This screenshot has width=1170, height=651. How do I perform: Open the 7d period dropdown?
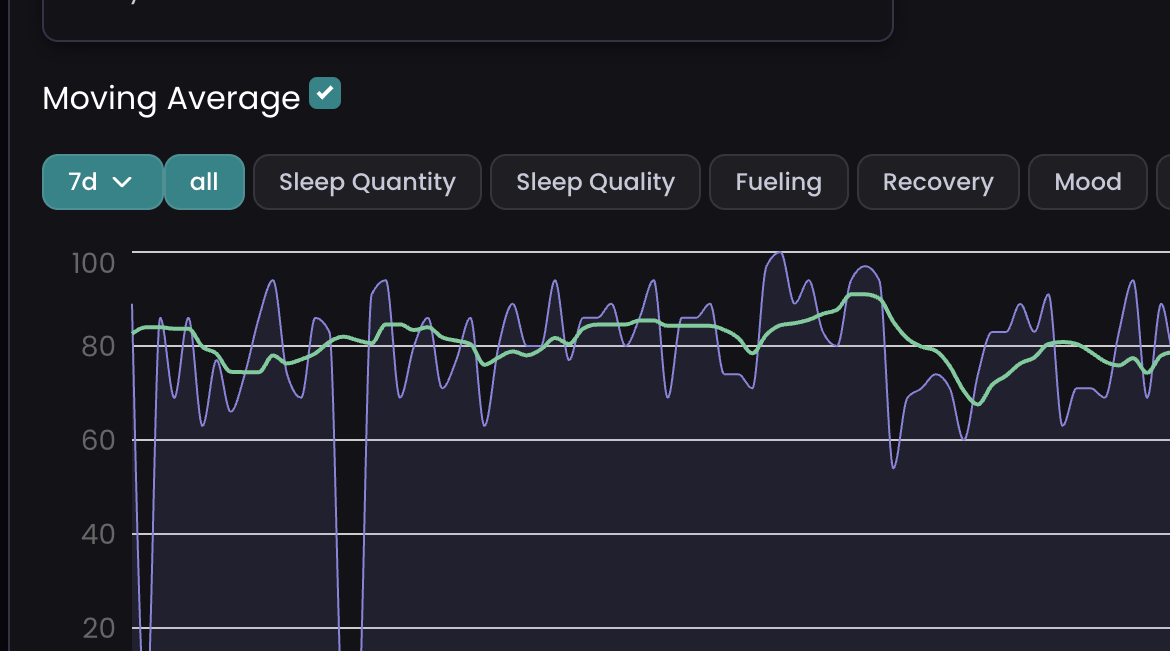tap(103, 182)
